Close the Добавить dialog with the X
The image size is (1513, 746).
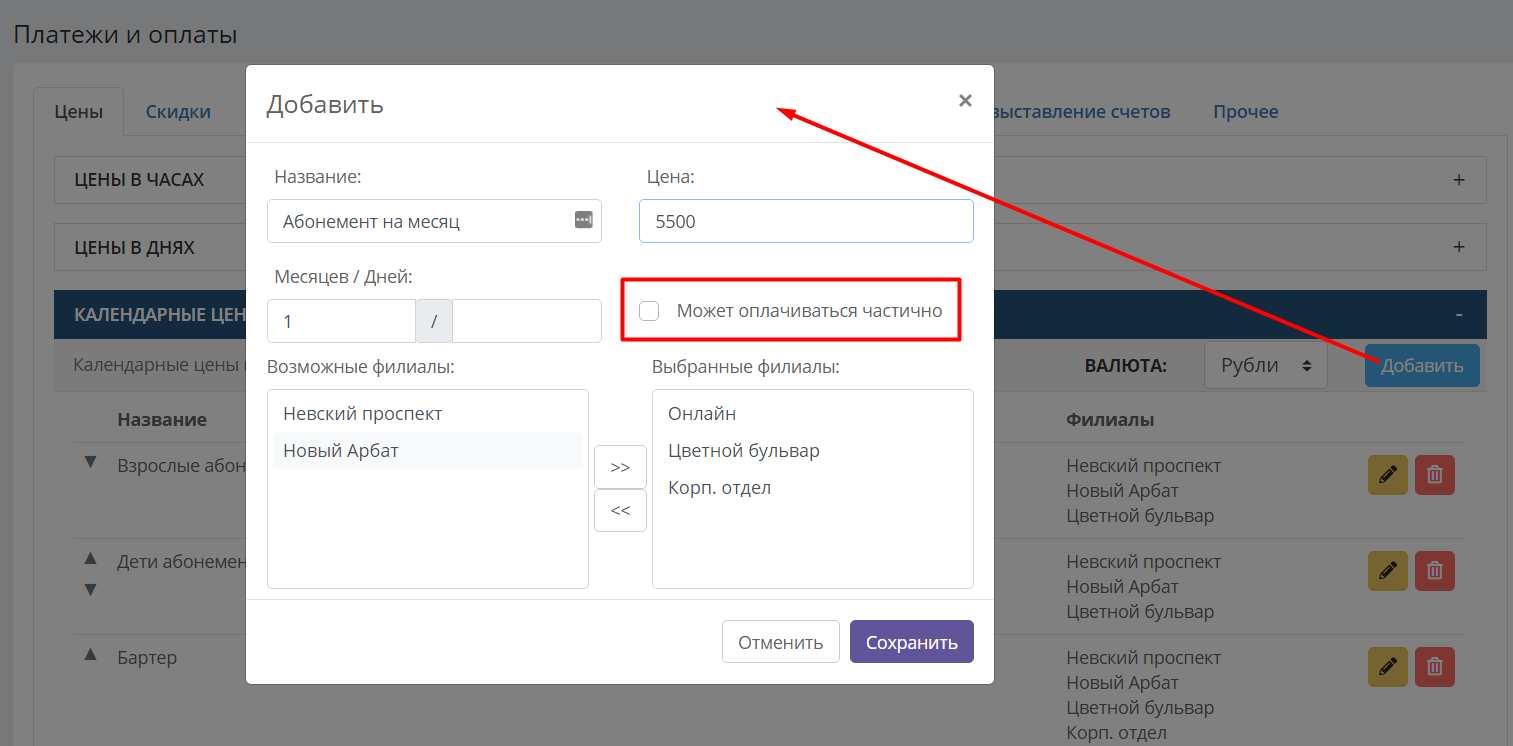[965, 100]
